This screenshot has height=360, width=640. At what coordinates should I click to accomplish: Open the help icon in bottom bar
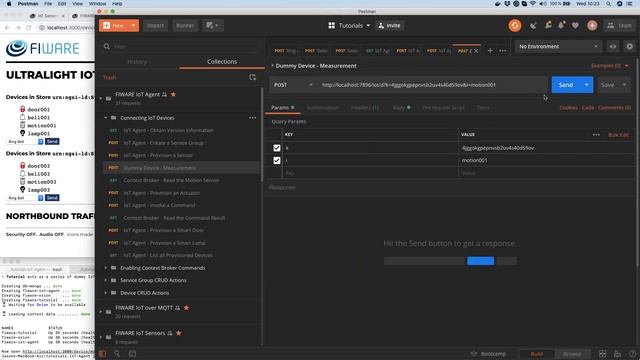coord(632,353)
